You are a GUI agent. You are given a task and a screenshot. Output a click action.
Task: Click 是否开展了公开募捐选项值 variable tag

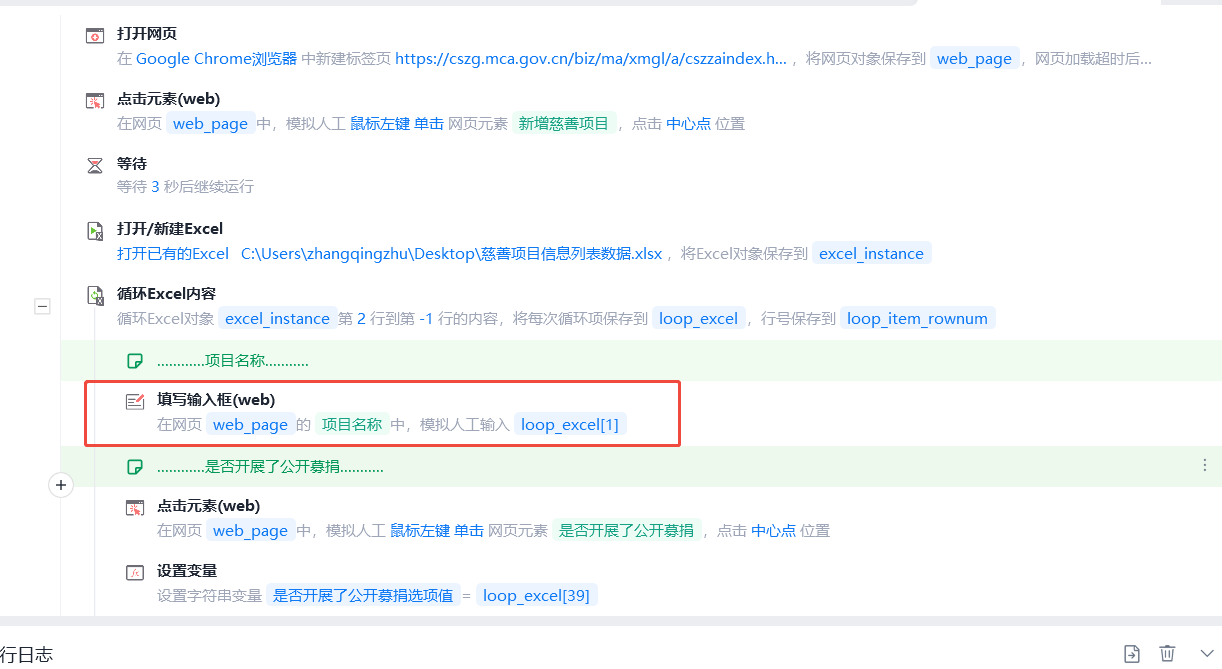click(x=364, y=596)
